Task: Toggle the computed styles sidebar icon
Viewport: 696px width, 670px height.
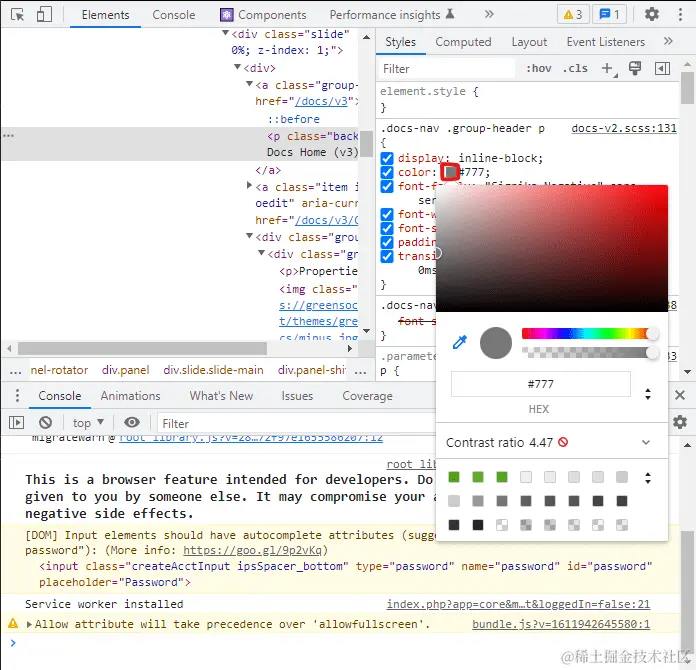Action: click(662, 69)
